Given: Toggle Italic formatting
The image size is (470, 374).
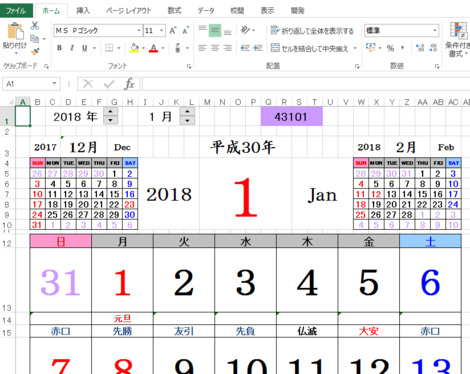Looking at the screenshot, I should point(72,48).
